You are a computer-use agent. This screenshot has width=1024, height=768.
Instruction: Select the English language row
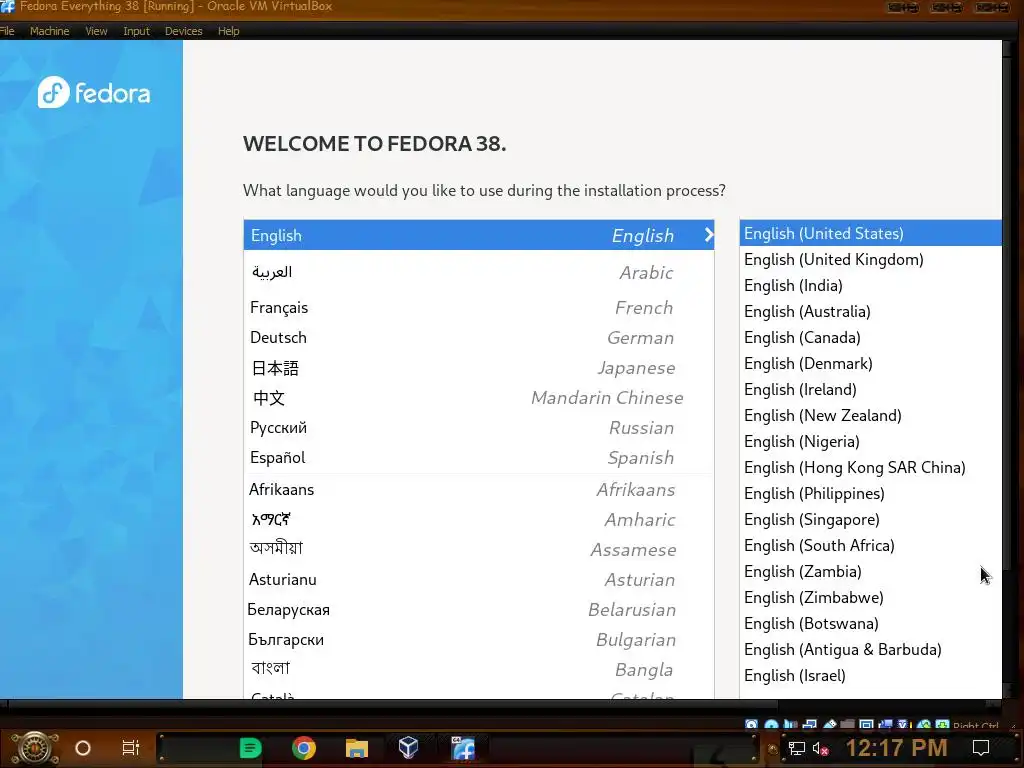(x=479, y=235)
